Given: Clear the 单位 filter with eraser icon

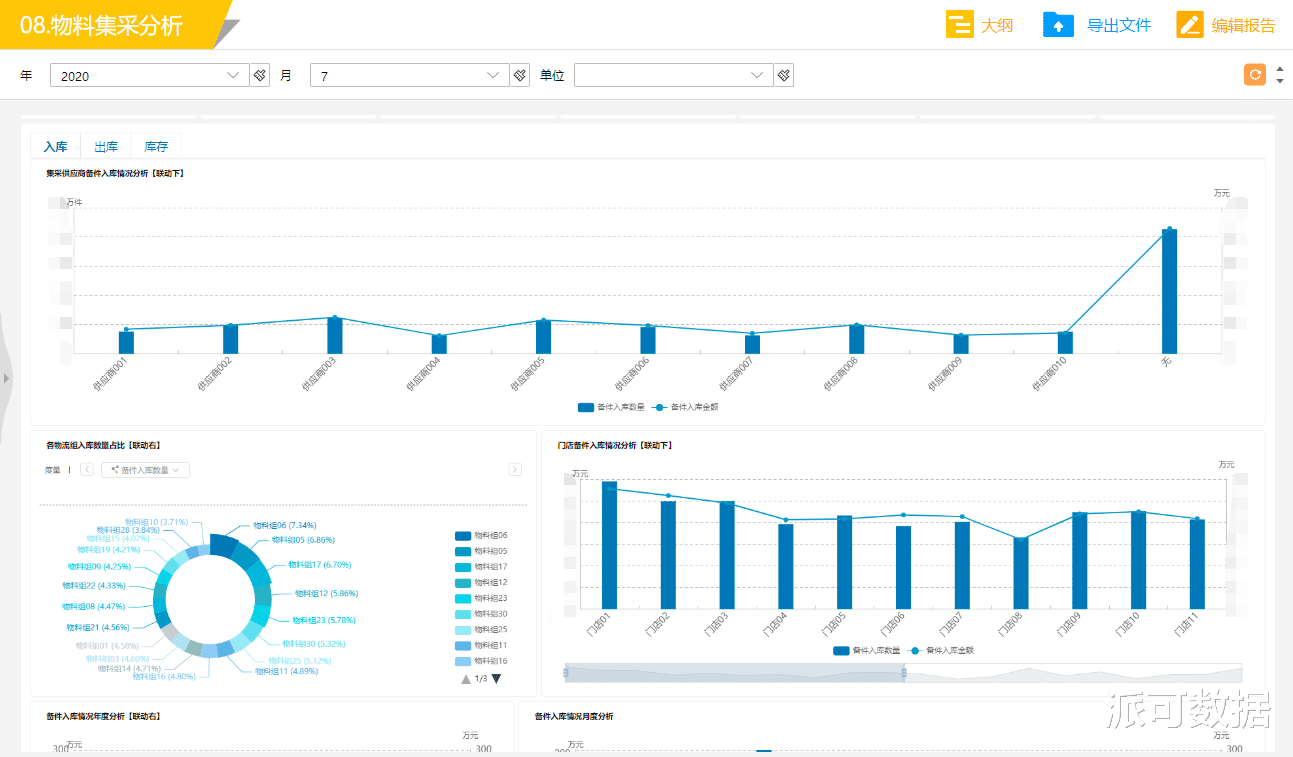Looking at the screenshot, I should click(x=784, y=75).
